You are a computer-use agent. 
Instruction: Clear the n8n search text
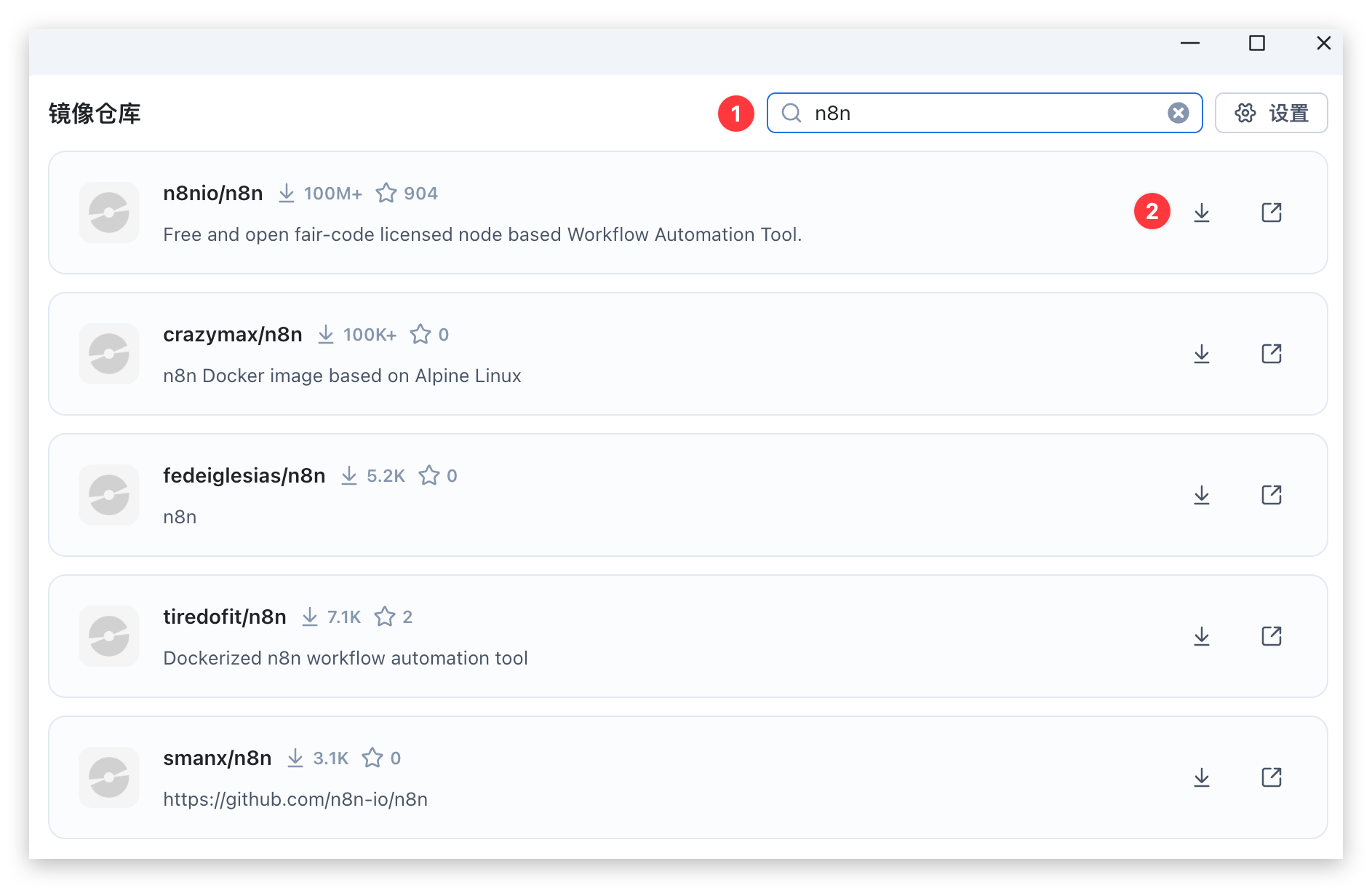[1178, 113]
